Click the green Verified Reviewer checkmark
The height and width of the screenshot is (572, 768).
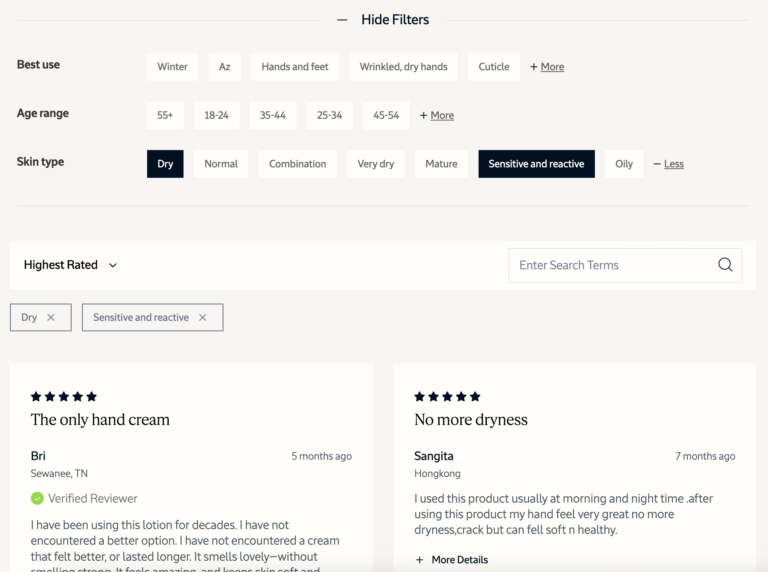[x=38, y=498]
